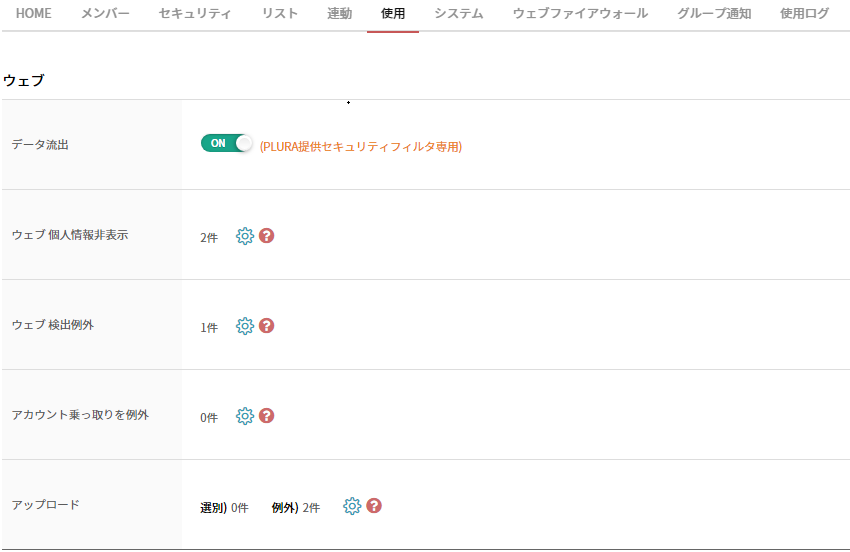
Task: Open settings gear for アップロード row
Action: point(352,506)
